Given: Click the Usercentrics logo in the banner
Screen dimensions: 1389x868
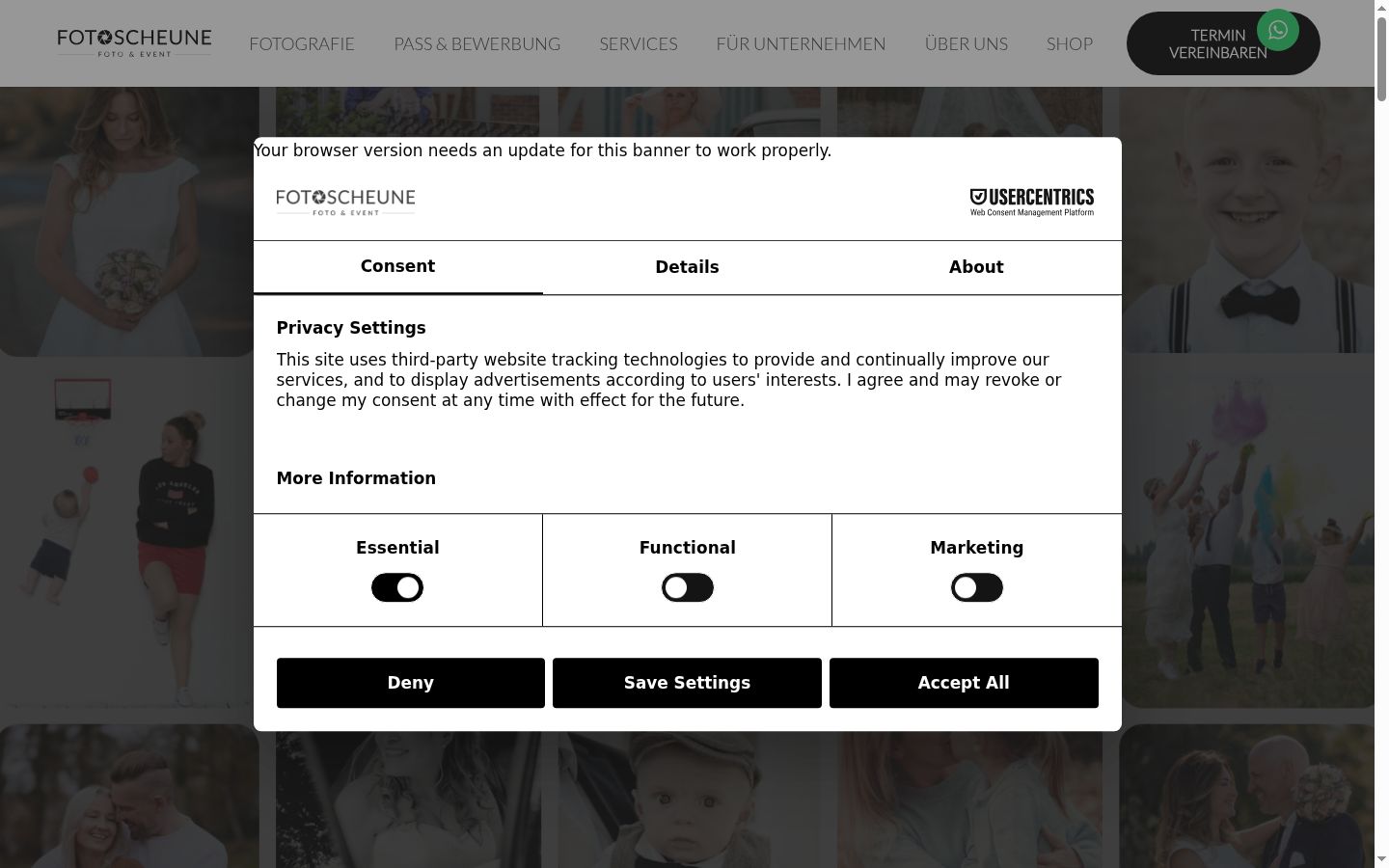Looking at the screenshot, I should [1031, 202].
